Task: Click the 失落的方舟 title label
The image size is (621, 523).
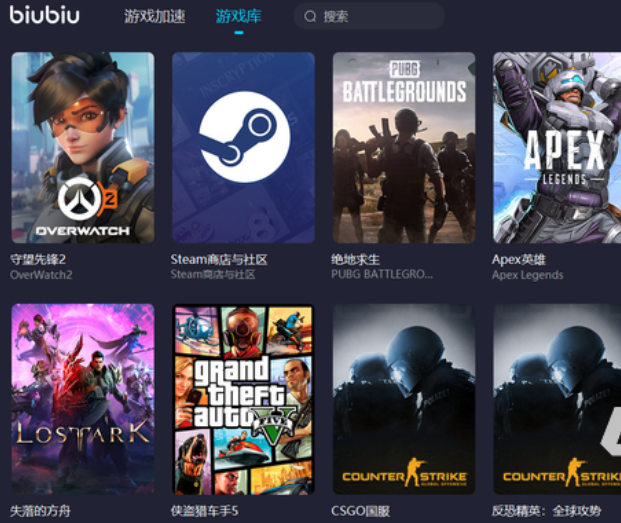Action: pos(40,511)
